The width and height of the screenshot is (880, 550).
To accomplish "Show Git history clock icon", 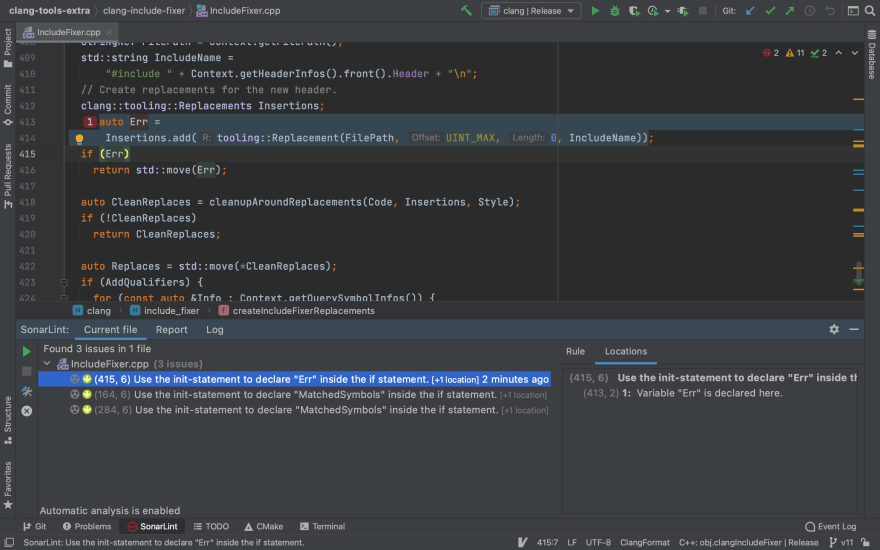I will click(809, 11).
